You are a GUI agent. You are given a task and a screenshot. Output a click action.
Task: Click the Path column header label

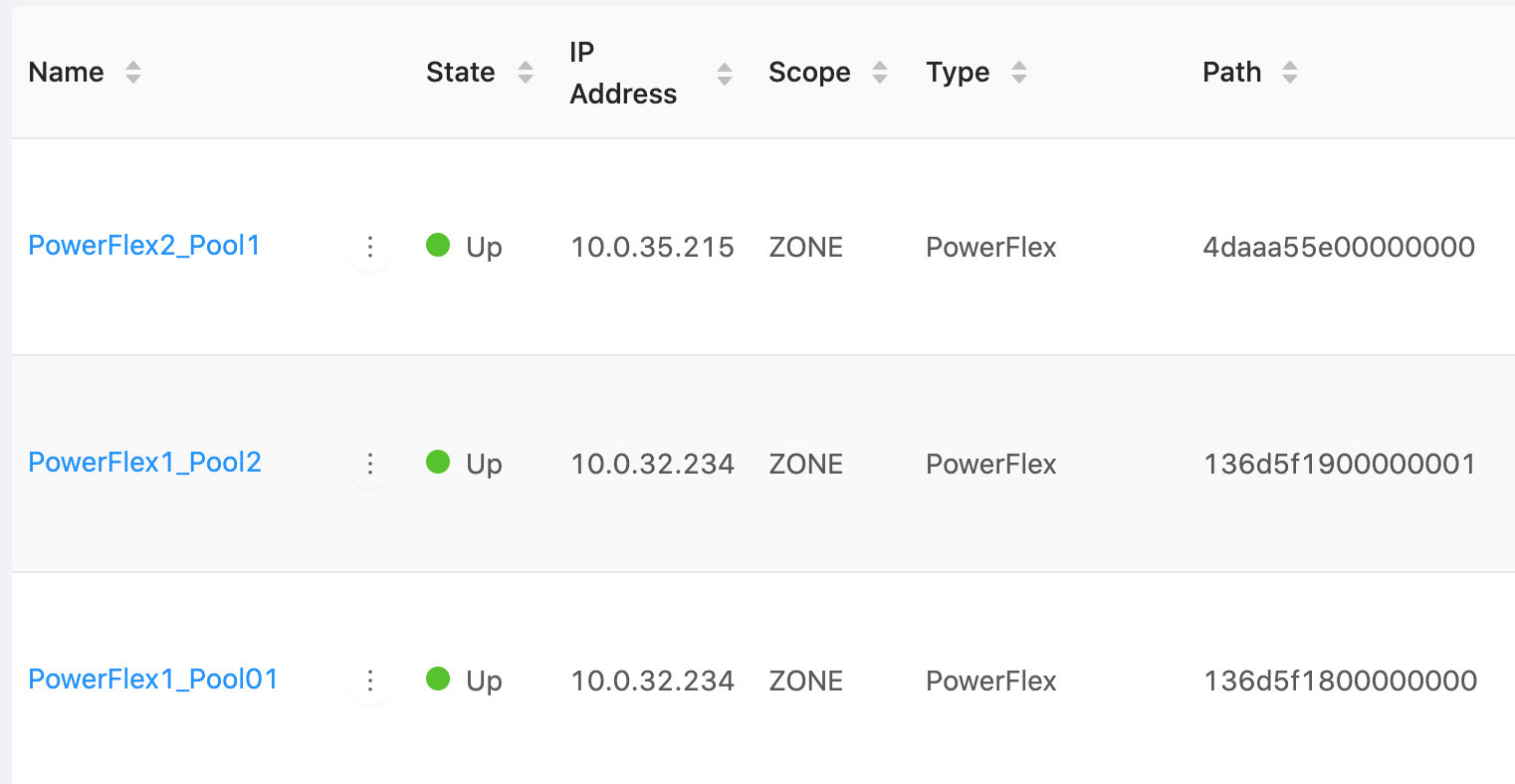1232,73
